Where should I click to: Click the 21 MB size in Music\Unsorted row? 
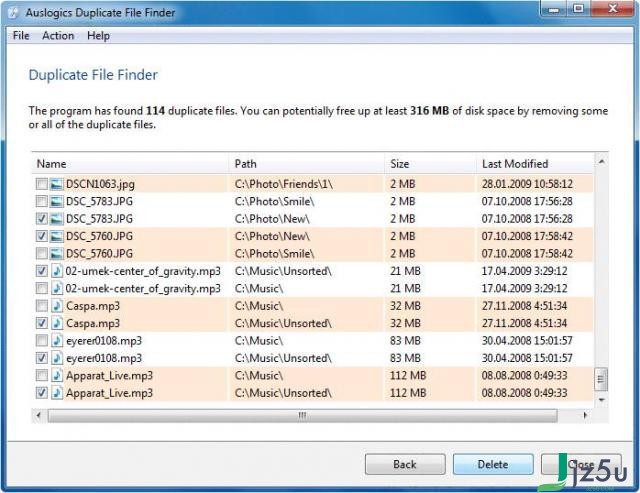point(405,271)
